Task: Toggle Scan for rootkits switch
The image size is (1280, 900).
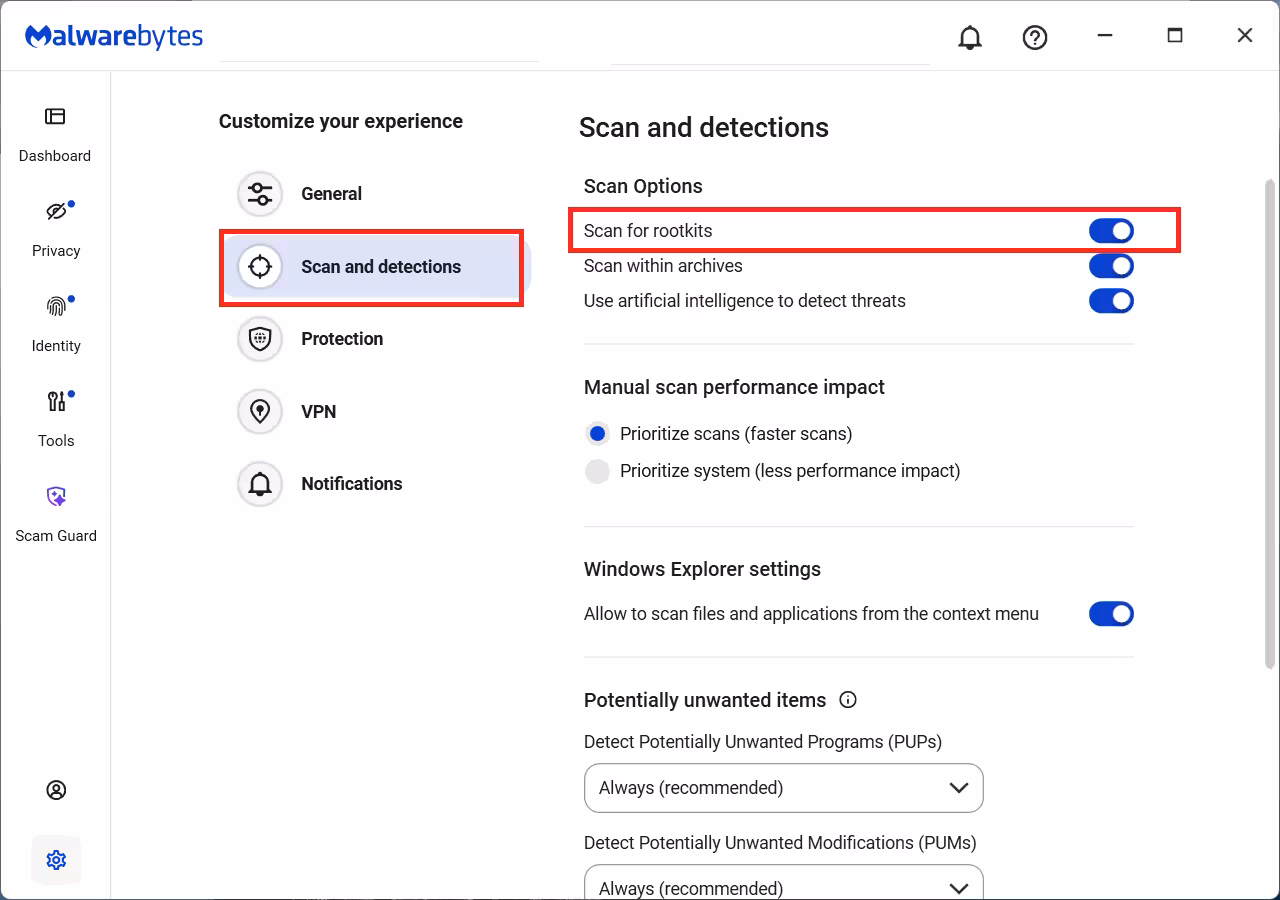Action: pyautogui.click(x=1111, y=231)
